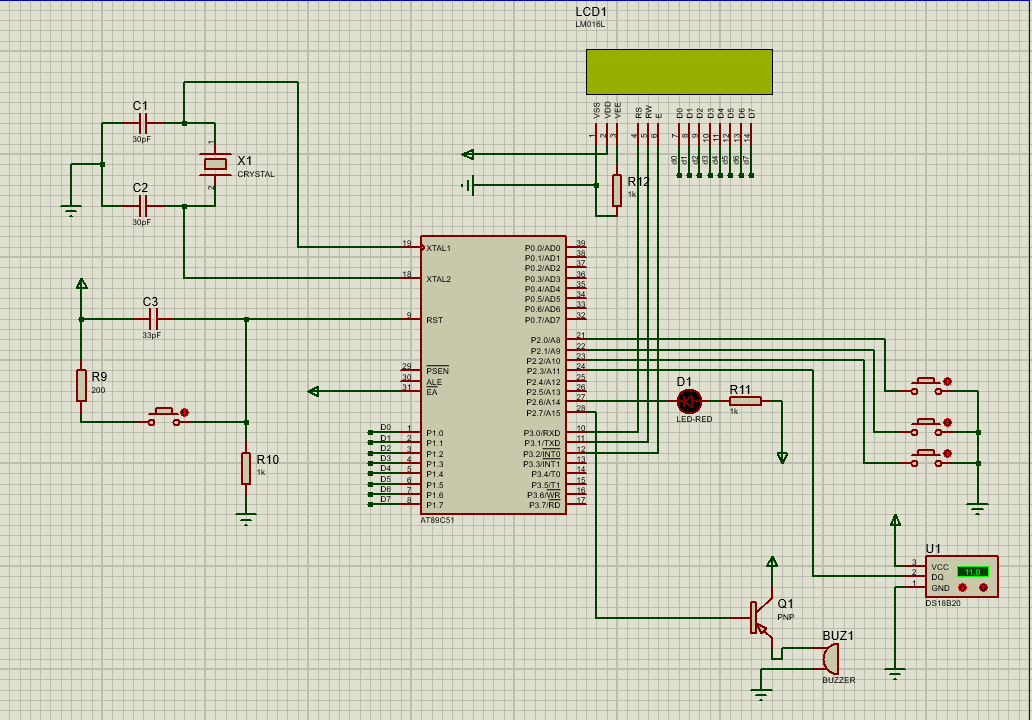1032x720 pixels.
Task: Click the 33pF value under C3
Action: click(x=151, y=335)
